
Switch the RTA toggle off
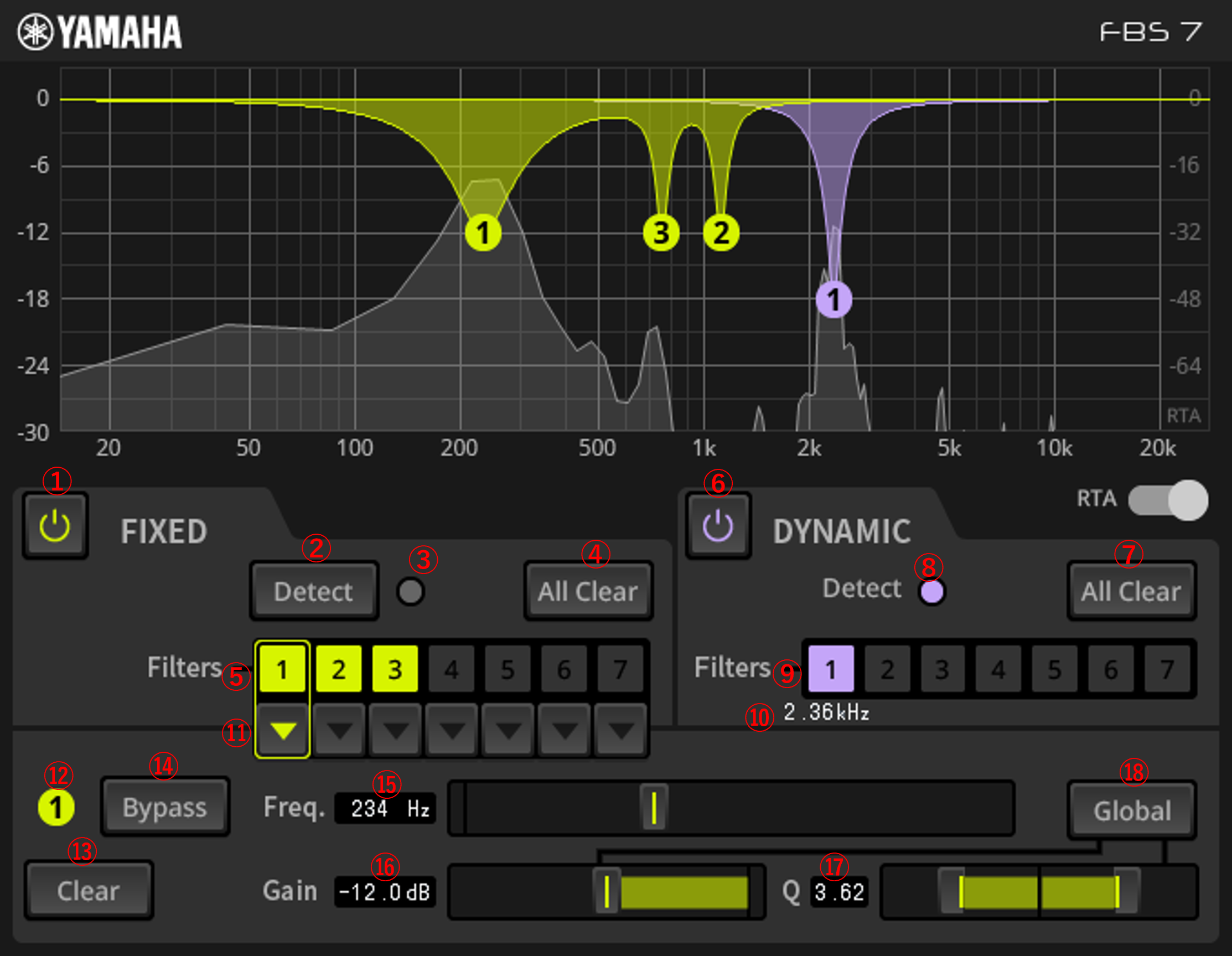click(1168, 500)
